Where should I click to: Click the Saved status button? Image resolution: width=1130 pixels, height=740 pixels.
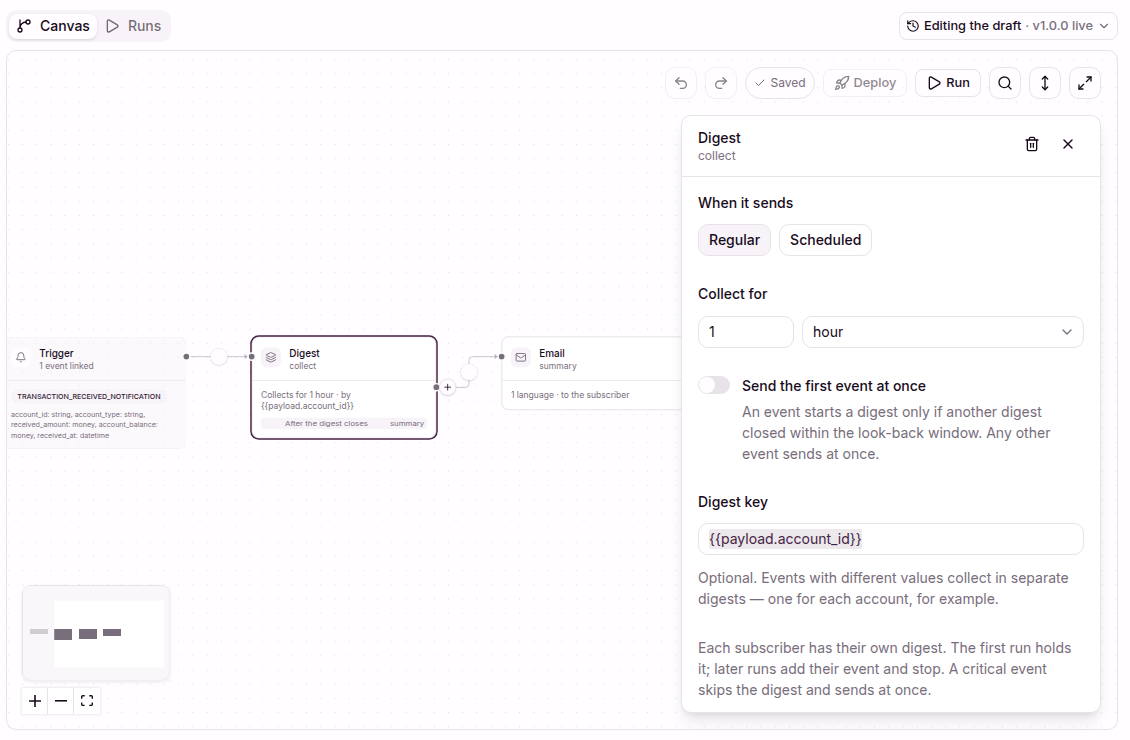coord(780,83)
